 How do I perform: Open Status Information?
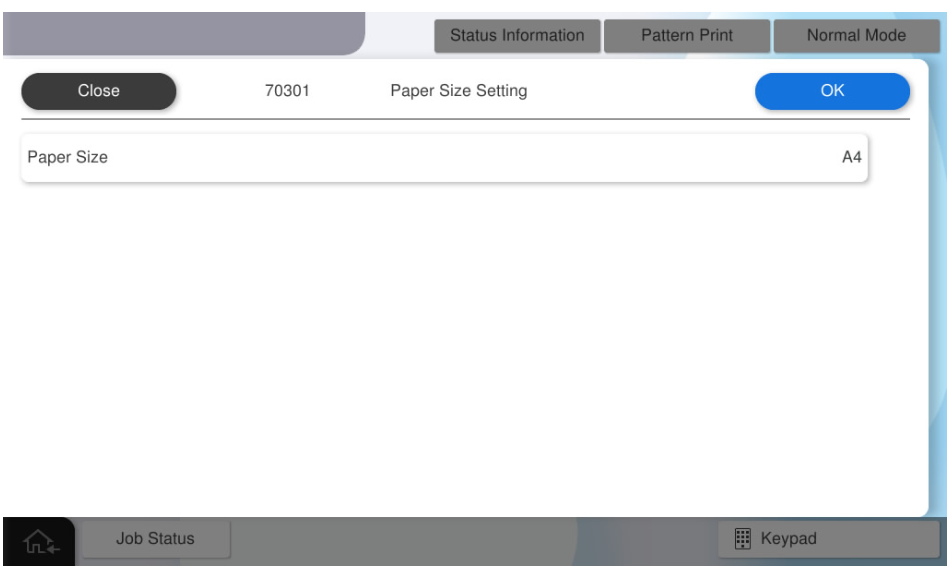(516, 35)
